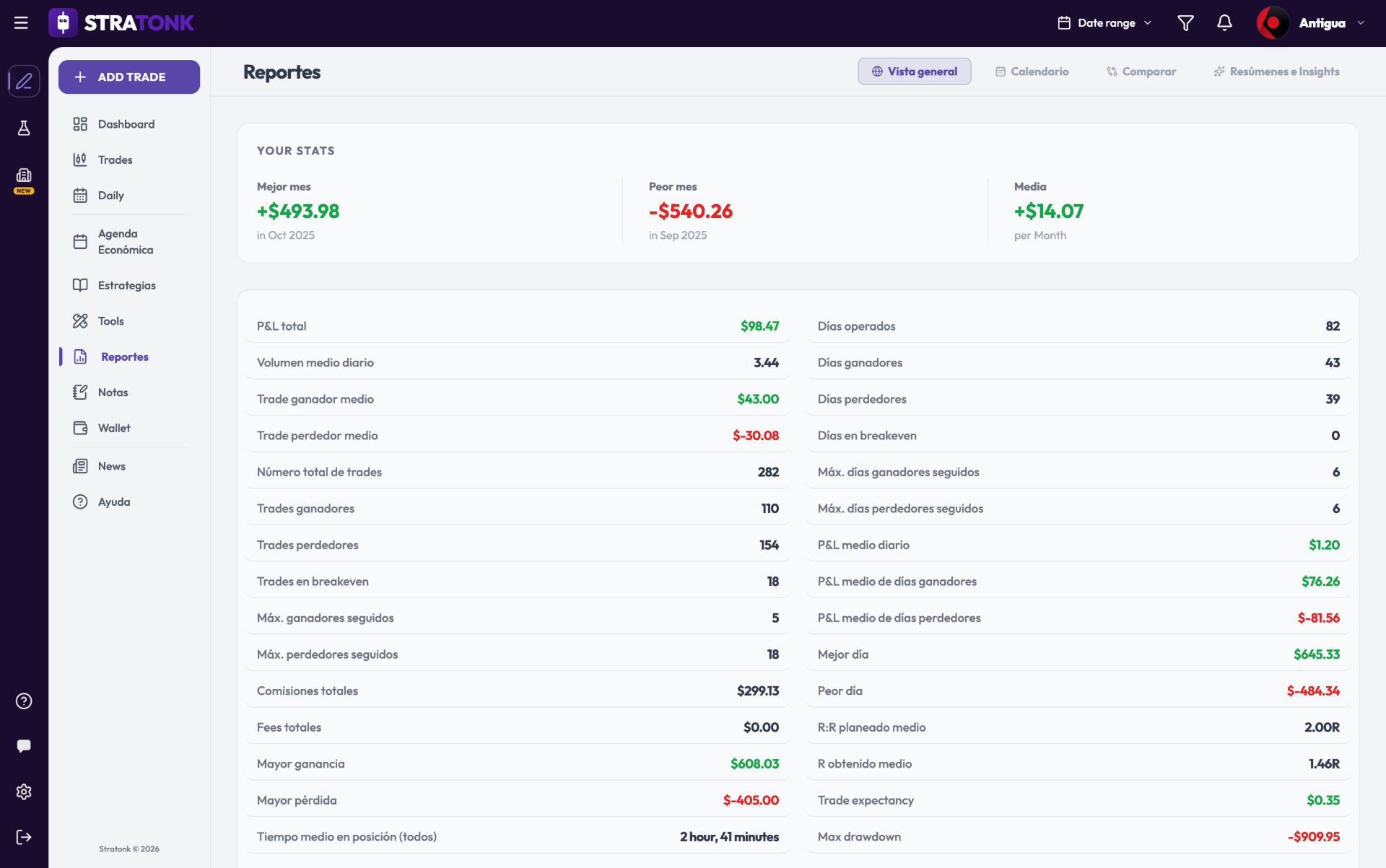Open help question mark icon in rail

point(24,701)
